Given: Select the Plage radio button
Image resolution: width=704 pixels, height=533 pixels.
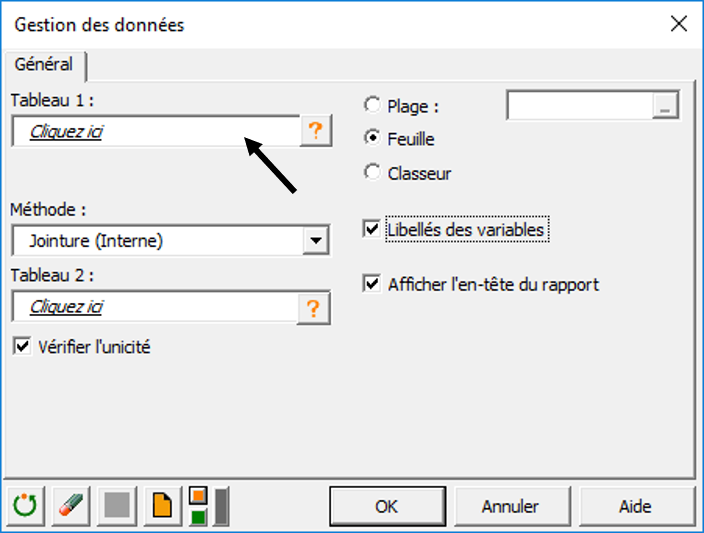Looking at the screenshot, I should (373, 106).
